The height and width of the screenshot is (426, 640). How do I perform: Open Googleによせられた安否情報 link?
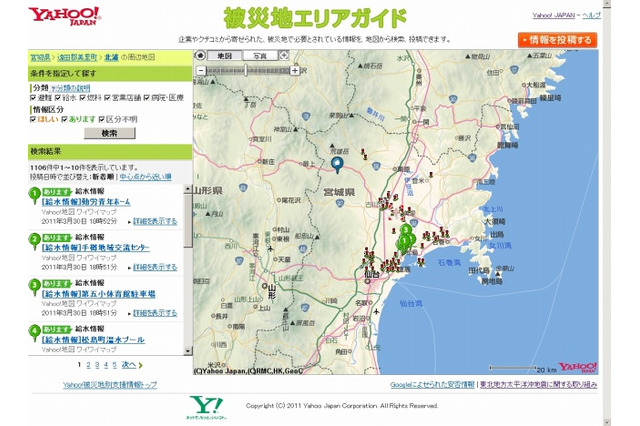click(x=432, y=385)
